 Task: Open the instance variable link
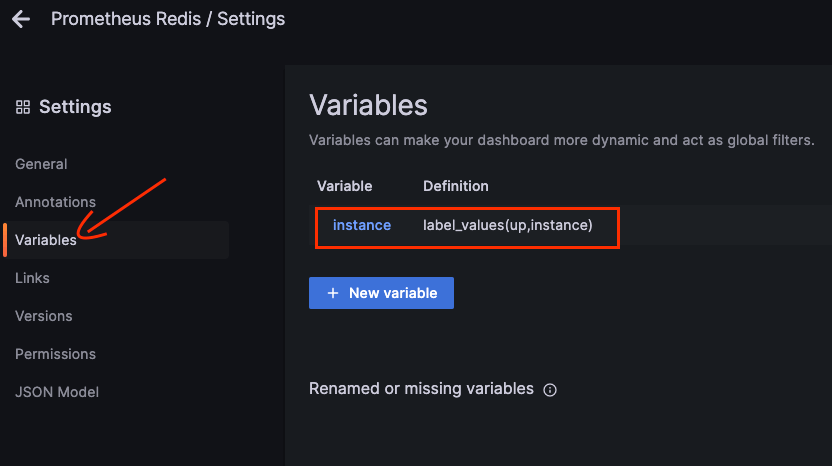pyautogui.click(x=361, y=225)
